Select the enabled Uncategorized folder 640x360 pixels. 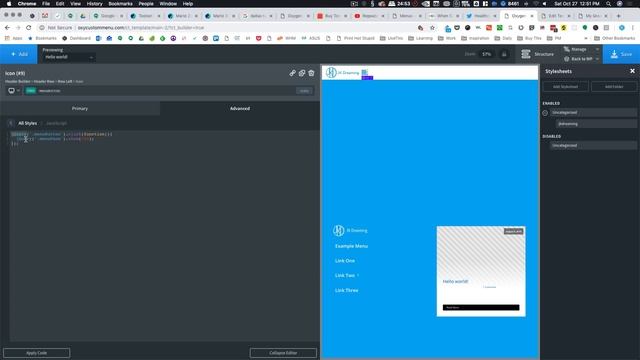tap(593, 112)
